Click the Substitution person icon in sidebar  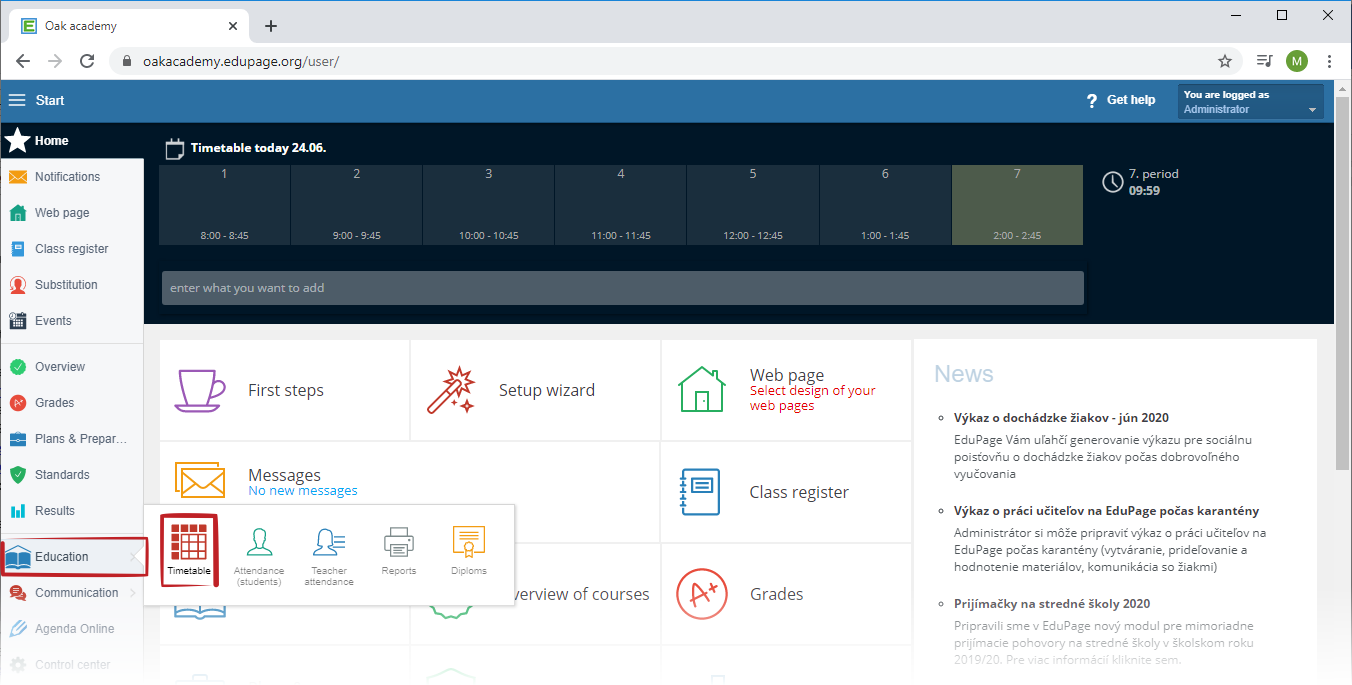[18, 285]
